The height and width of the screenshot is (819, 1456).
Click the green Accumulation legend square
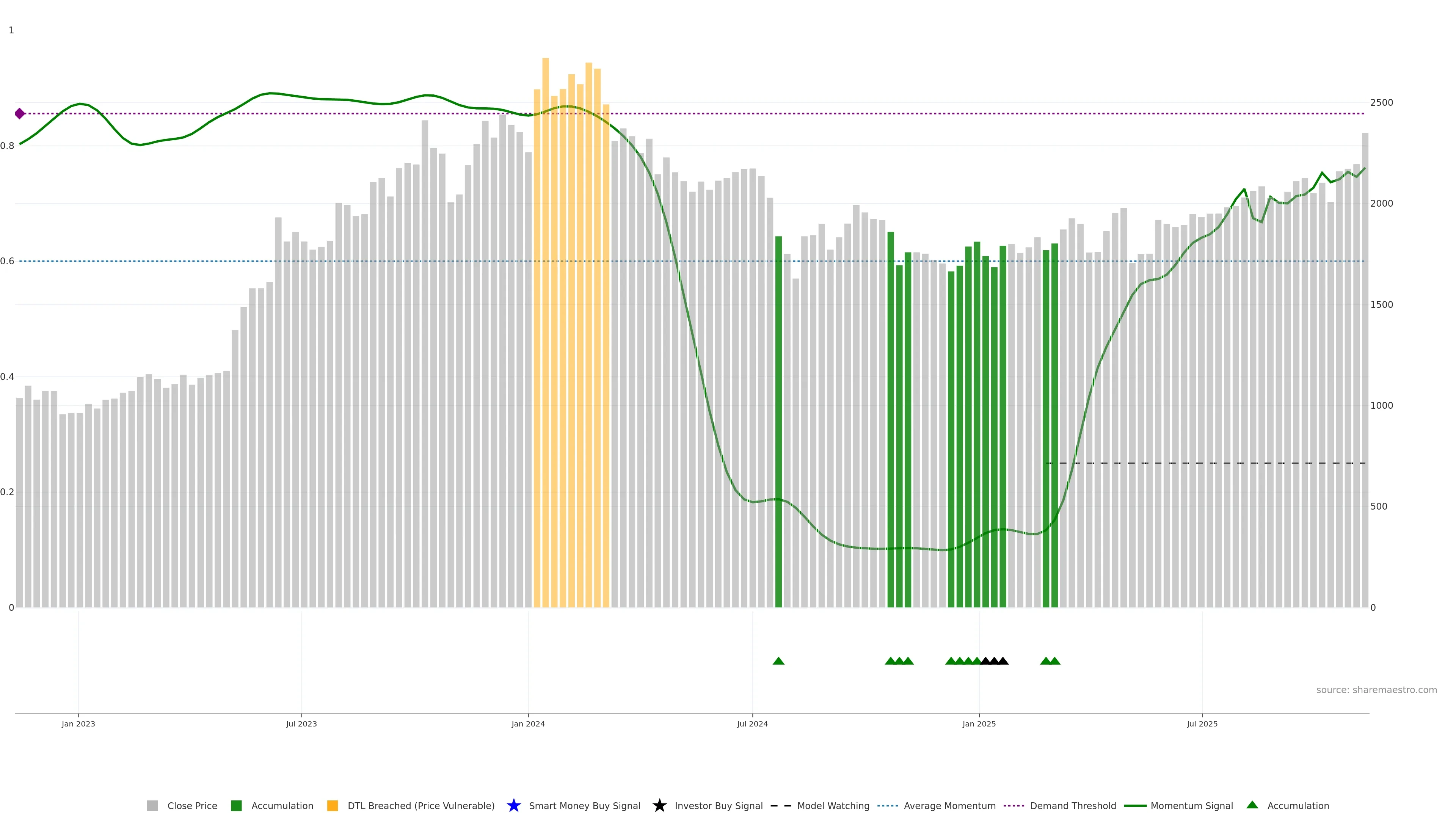pyautogui.click(x=236, y=805)
